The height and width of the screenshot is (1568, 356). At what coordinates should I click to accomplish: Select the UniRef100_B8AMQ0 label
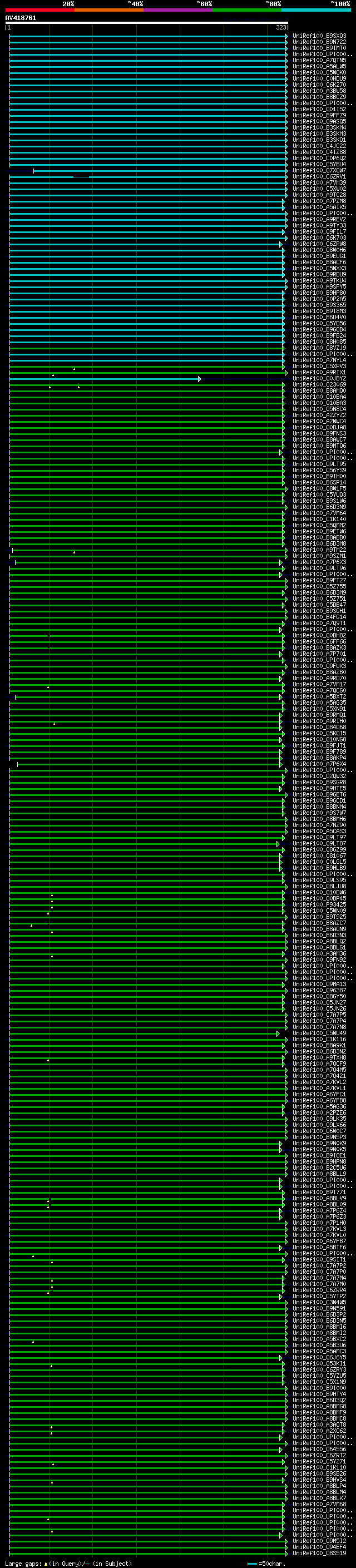click(x=319, y=391)
